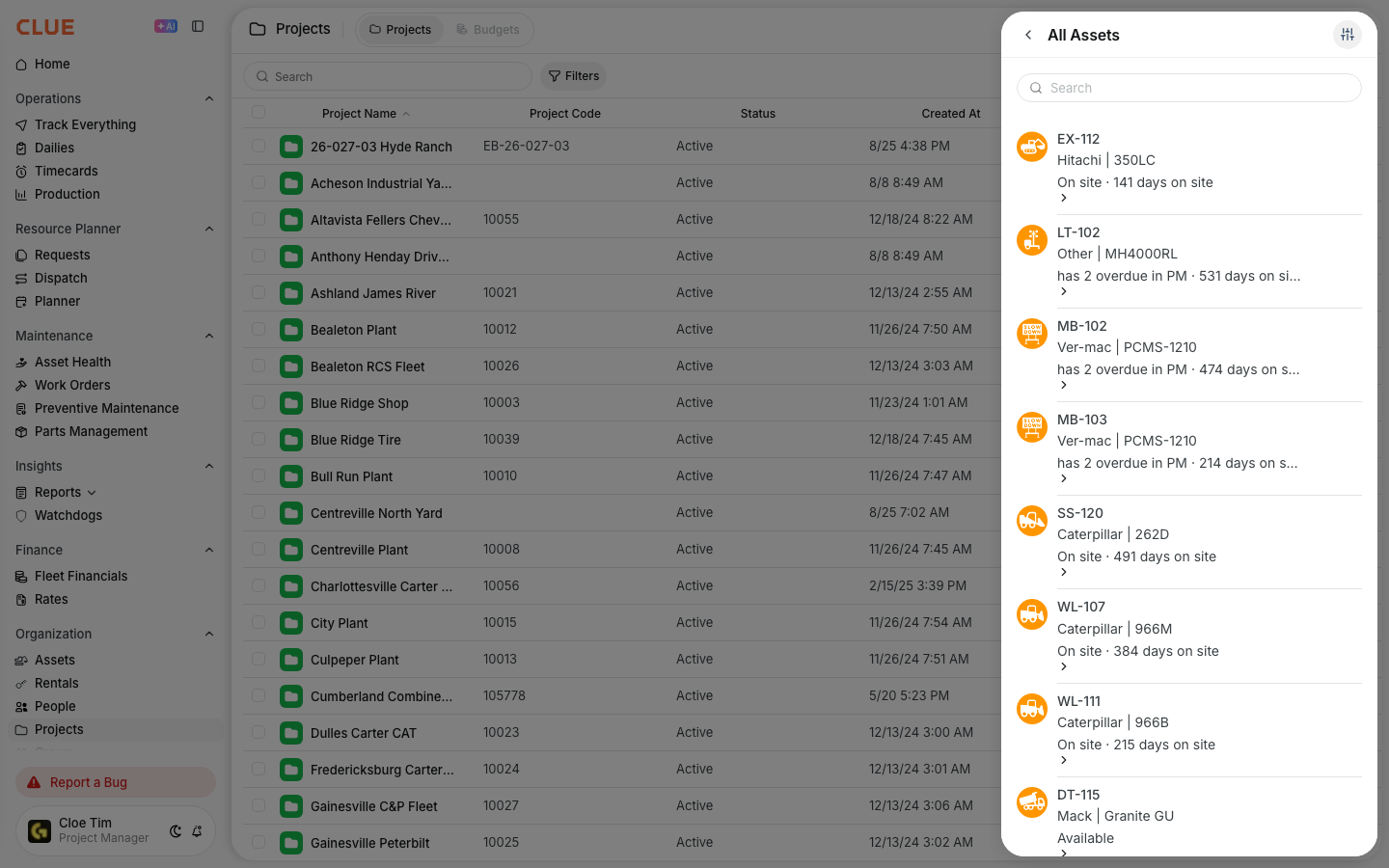Open the asset filter settings icon
Image resolution: width=1389 pixels, height=868 pixels.
1348,35
